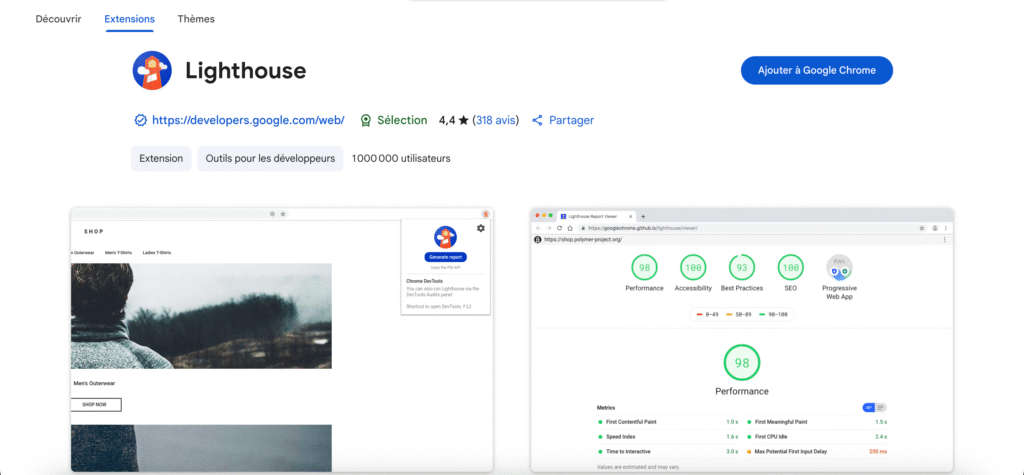1024x475 pixels.
Task: Toggle the Metrics view switch
Action: [x=874, y=407]
